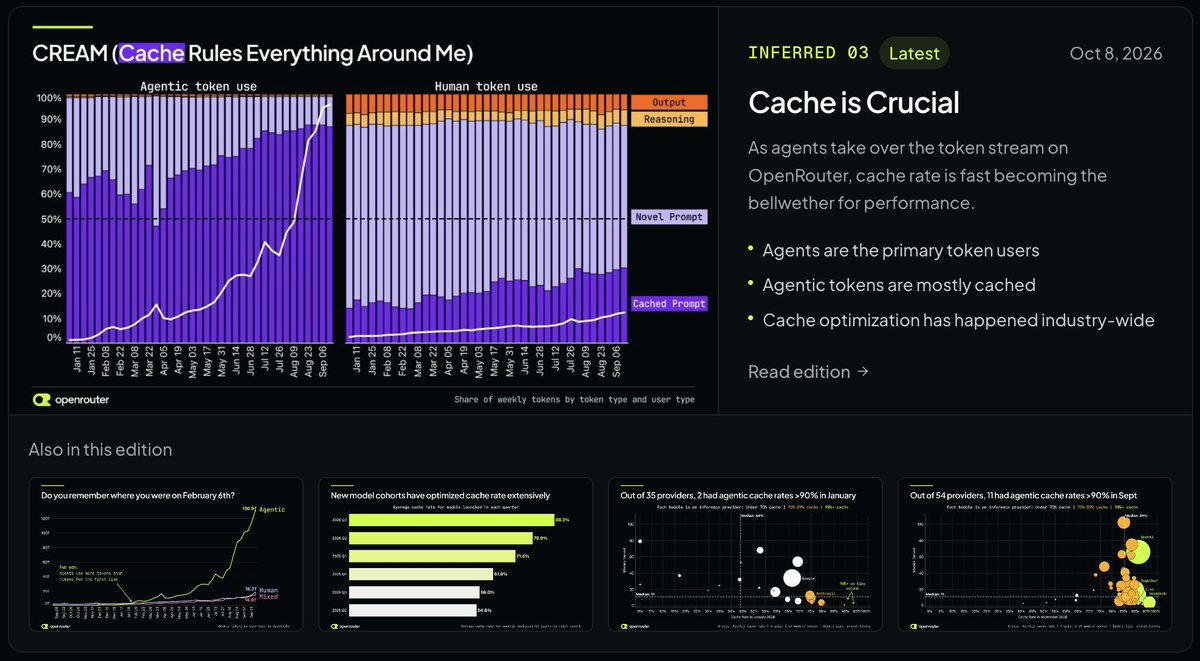Open the Read edition link
The image size is (1200, 661).
click(x=808, y=372)
